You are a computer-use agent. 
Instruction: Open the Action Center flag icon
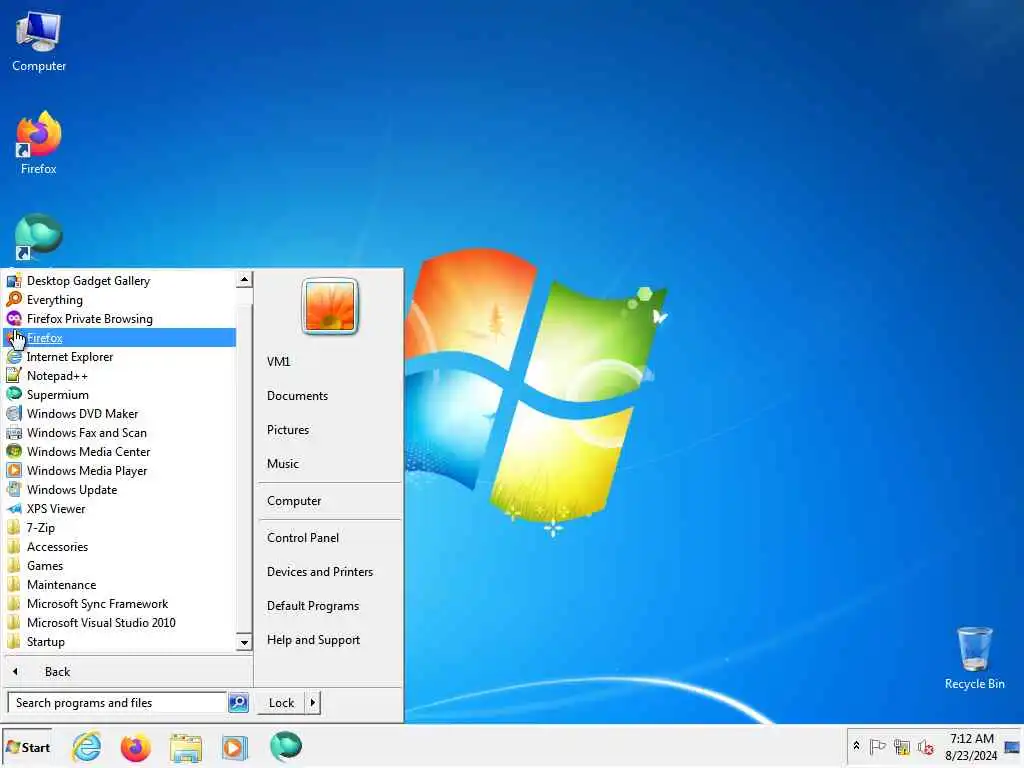[x=878, y=746]
